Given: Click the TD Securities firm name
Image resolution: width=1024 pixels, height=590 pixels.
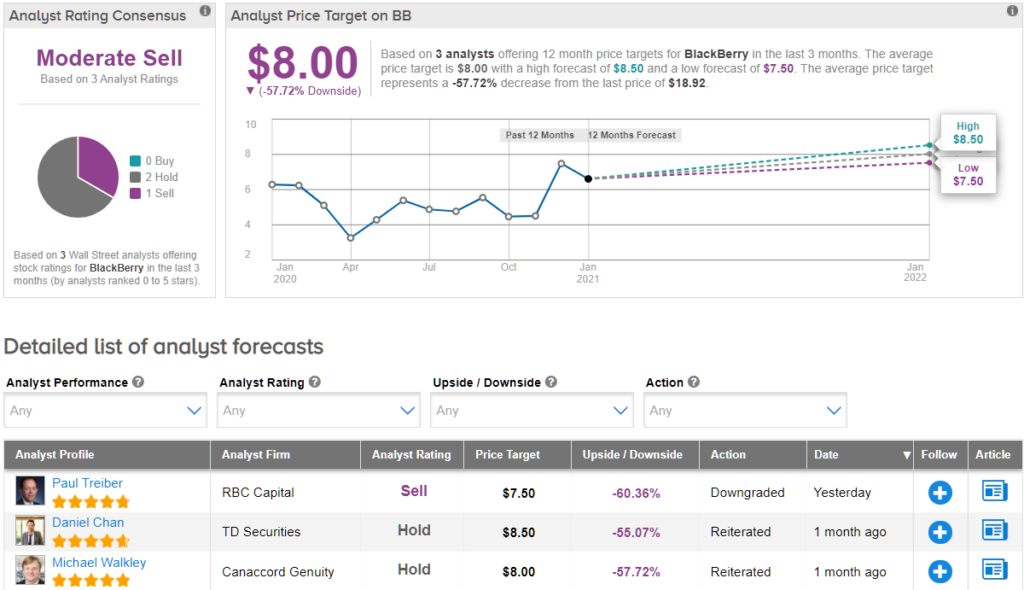Looking at the screenshot, I should (x=261, y=532).
